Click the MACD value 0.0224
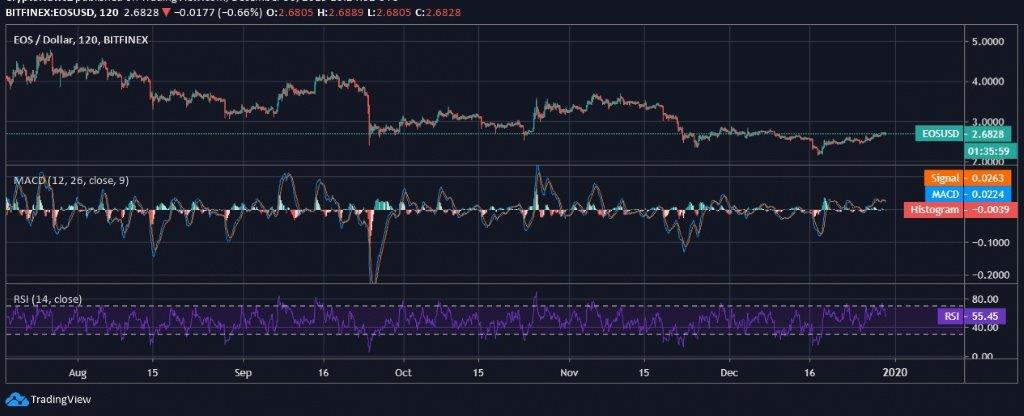The image size is (1024, 416). click(990, 194)
